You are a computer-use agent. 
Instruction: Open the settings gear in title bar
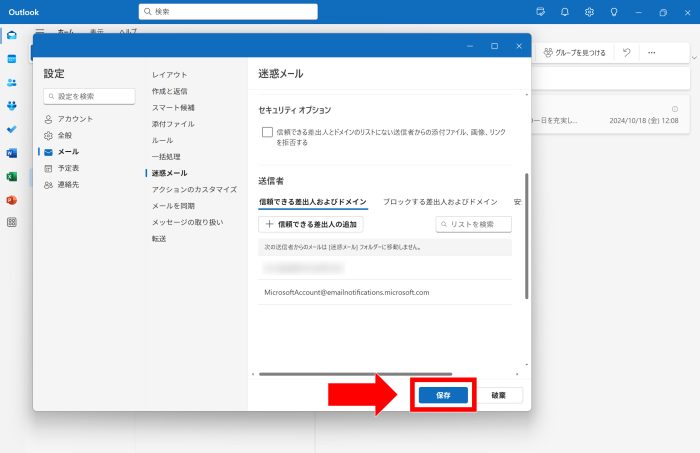[590, 12]
